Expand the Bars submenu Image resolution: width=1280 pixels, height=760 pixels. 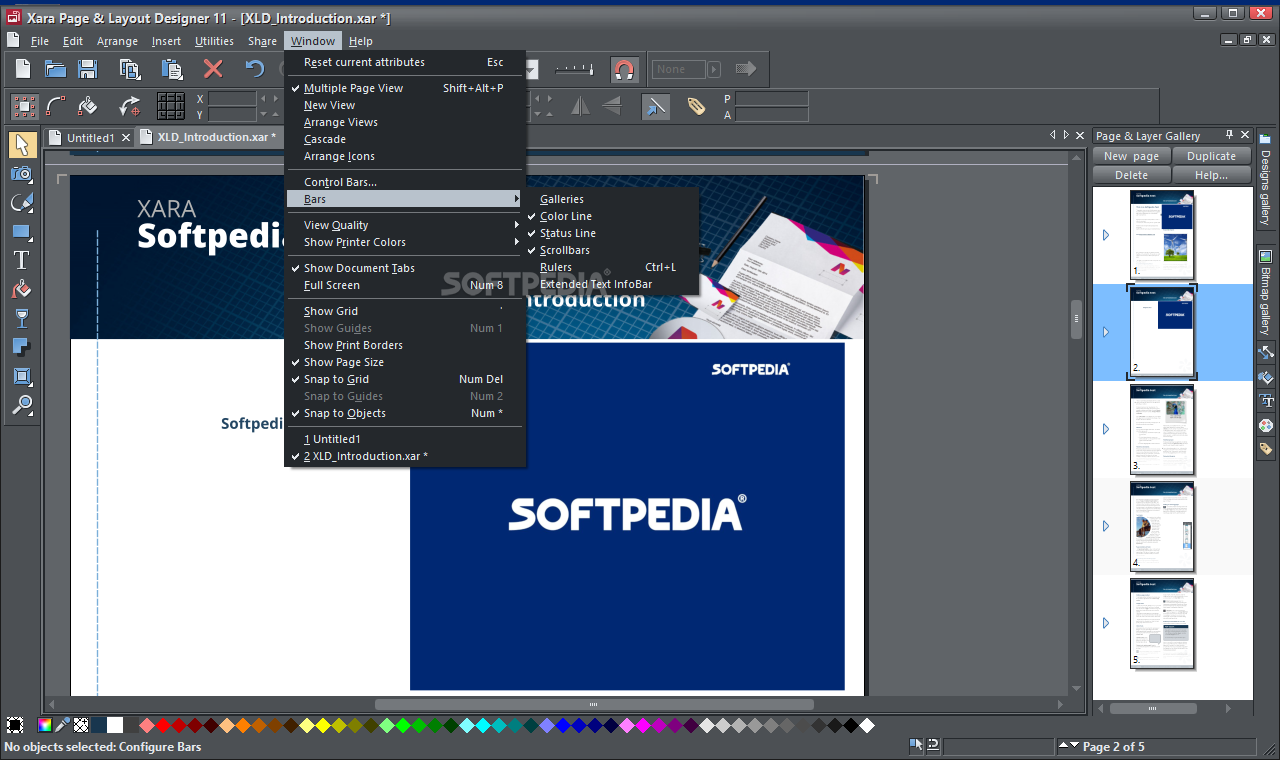404,199
